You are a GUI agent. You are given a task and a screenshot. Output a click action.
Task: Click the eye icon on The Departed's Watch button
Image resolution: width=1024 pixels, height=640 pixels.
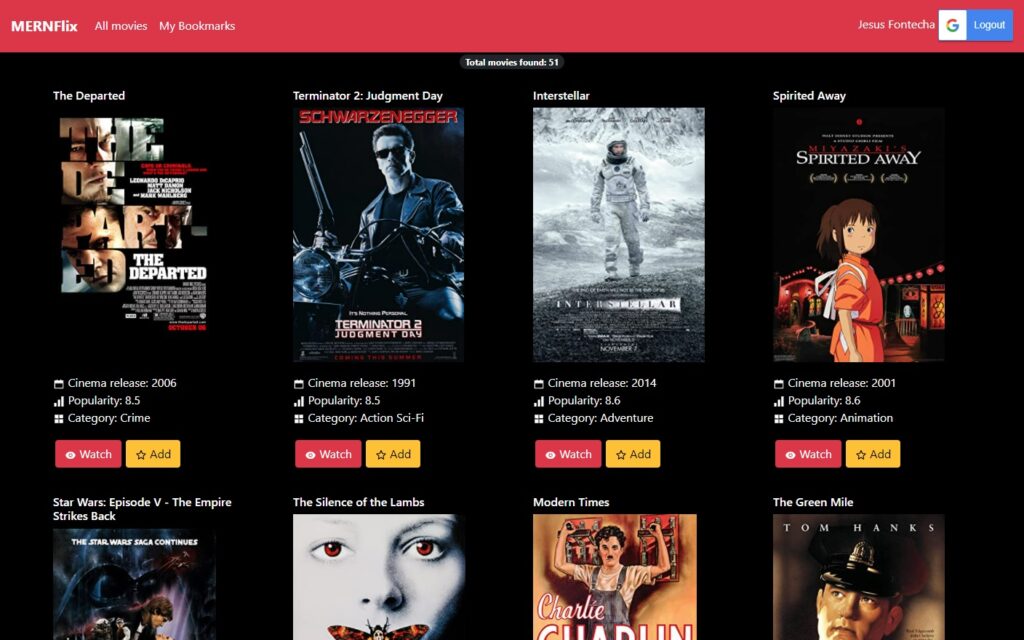point(71,455)
